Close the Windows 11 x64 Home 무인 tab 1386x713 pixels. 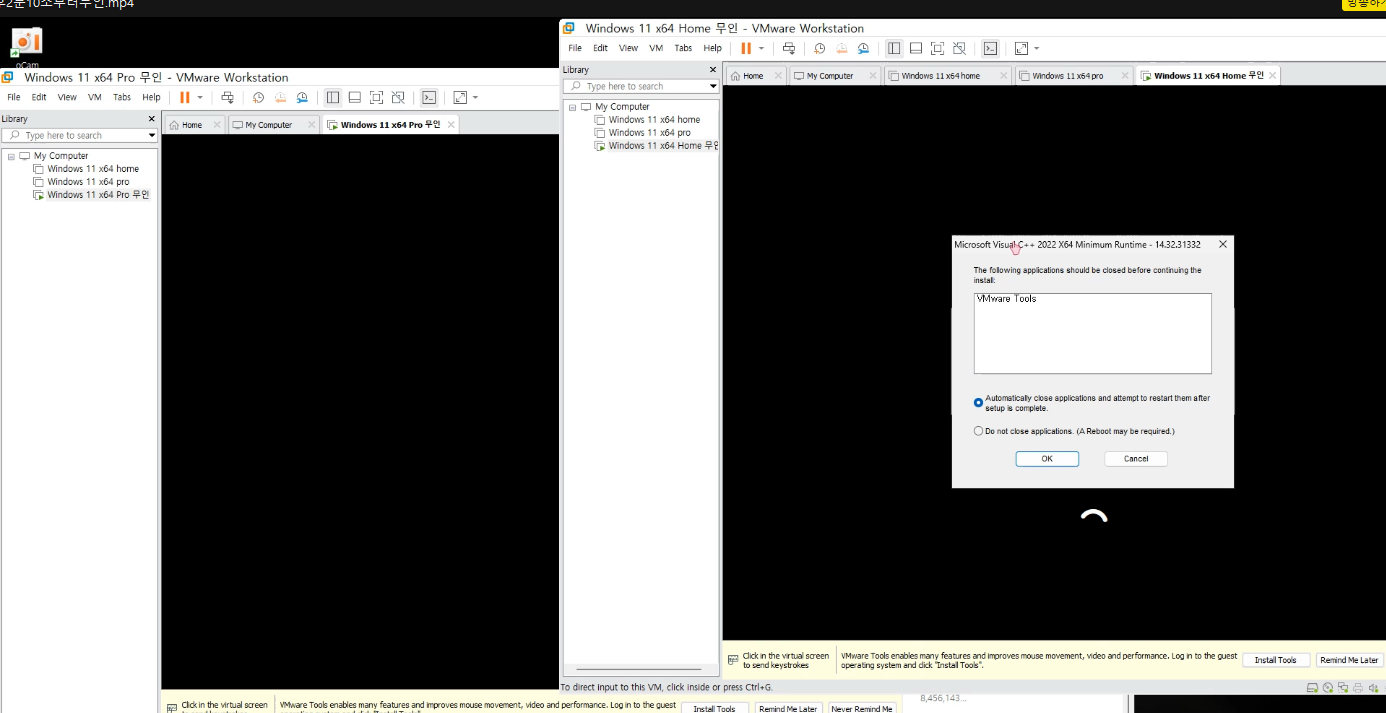pyautogui.click(x=1273, y=76)
